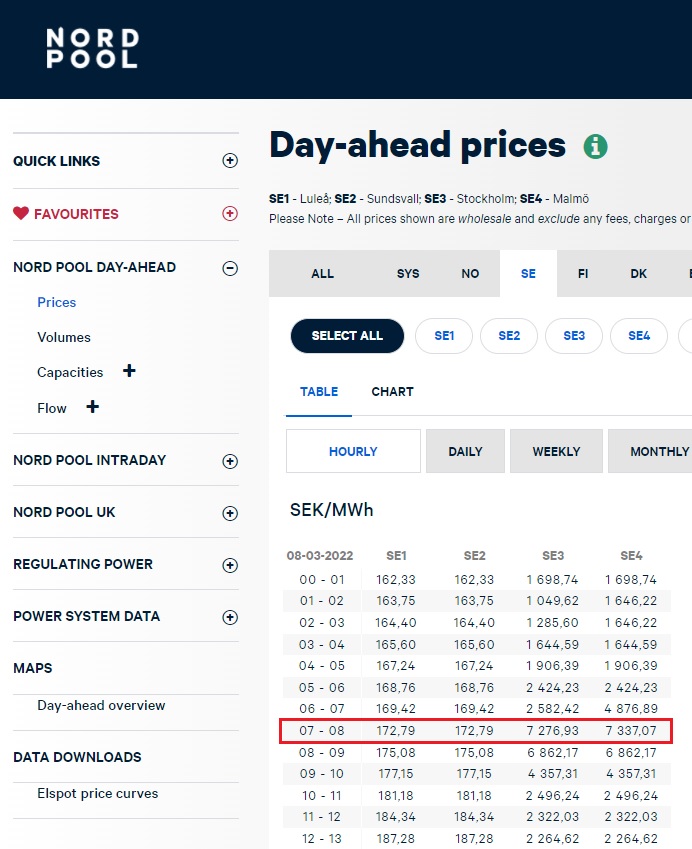This screenshot has height=849, width=692.
Task: Switch to the CHART view tab
Action: point(392,391)
